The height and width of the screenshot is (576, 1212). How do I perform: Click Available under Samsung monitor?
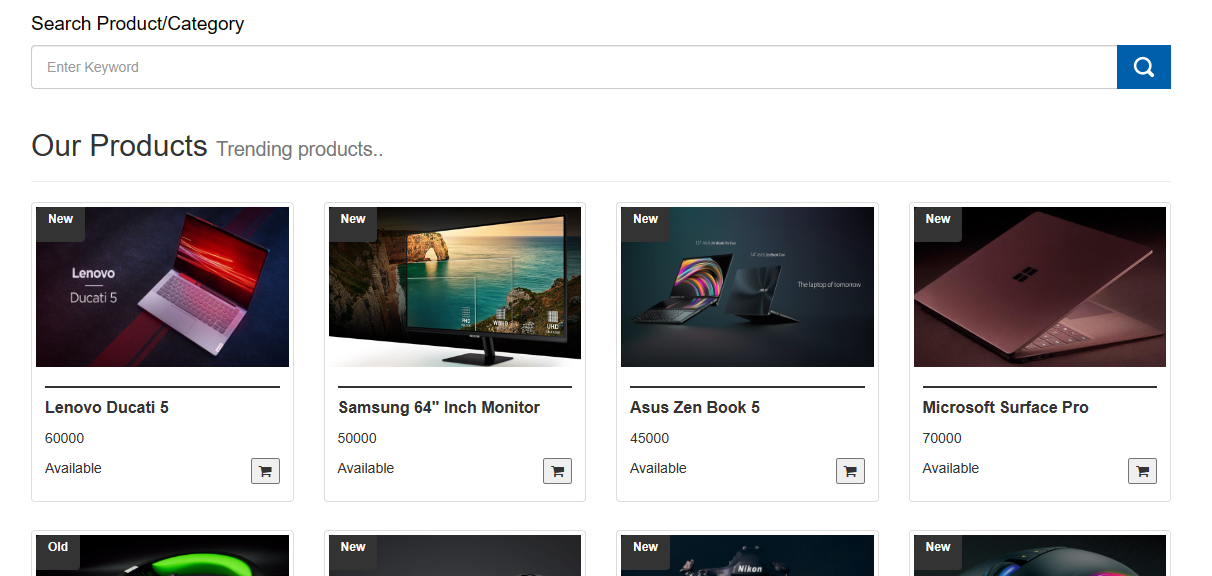366,468
